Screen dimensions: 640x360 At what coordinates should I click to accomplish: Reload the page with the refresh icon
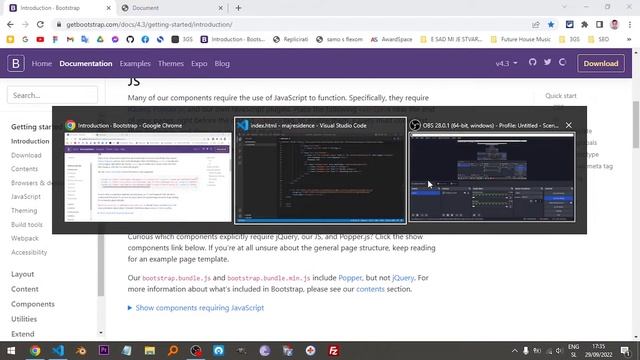tap(40, 24)
